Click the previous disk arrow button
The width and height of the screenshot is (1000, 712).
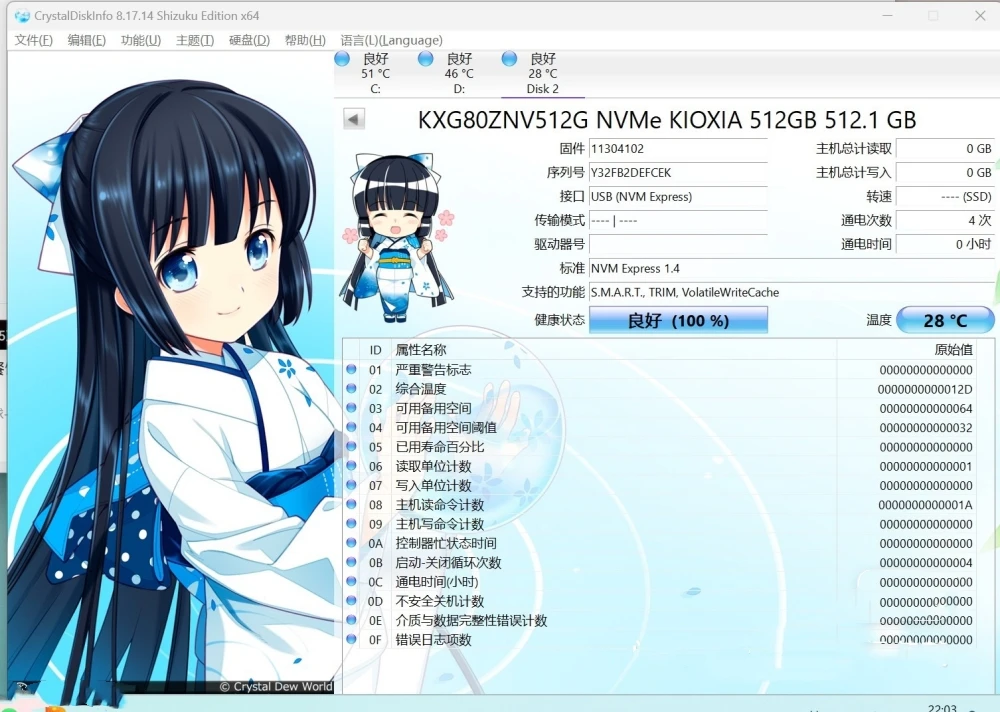click(x=354, y=120)
